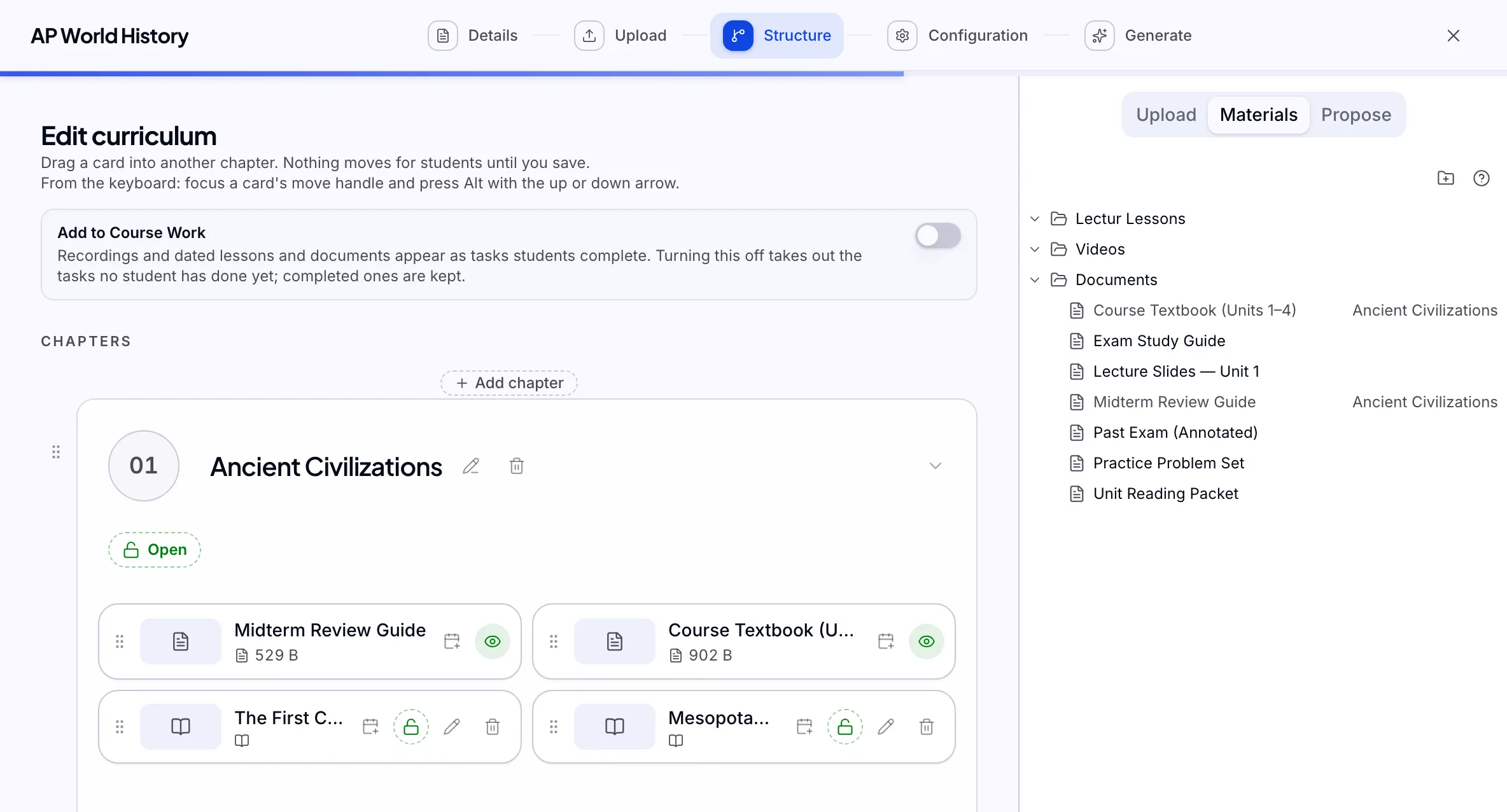This screenshot has height=812, width=1507.
Task: Grab the Mesopota... card move handle
Action: tap(554, 727)
